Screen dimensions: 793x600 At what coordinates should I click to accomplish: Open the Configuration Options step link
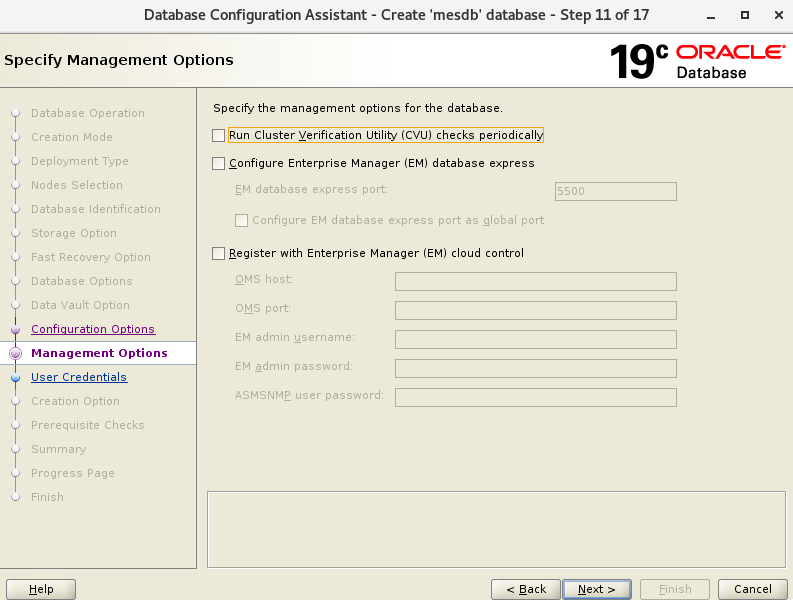click(x=93, y=329)
